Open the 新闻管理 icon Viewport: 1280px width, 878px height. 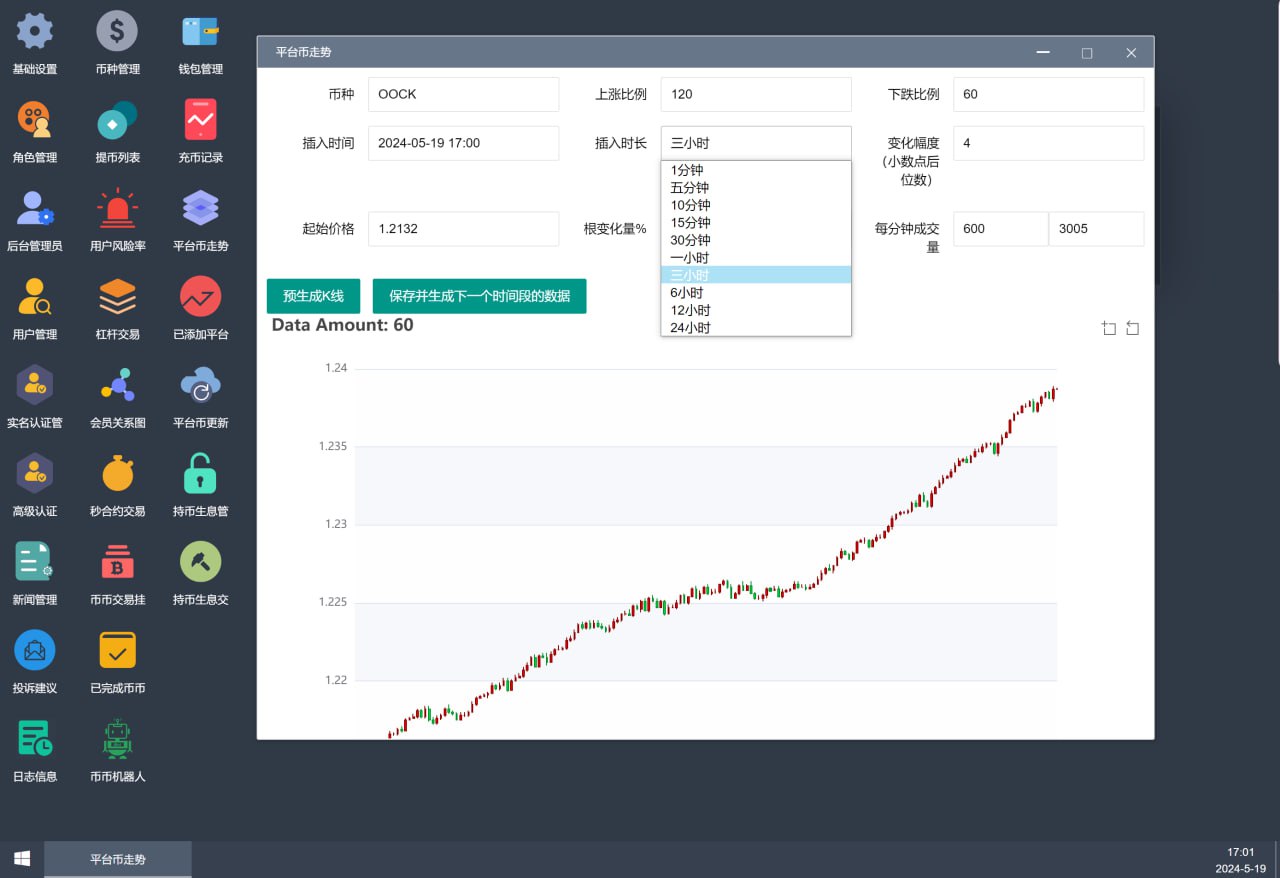[x=35, y=562]
